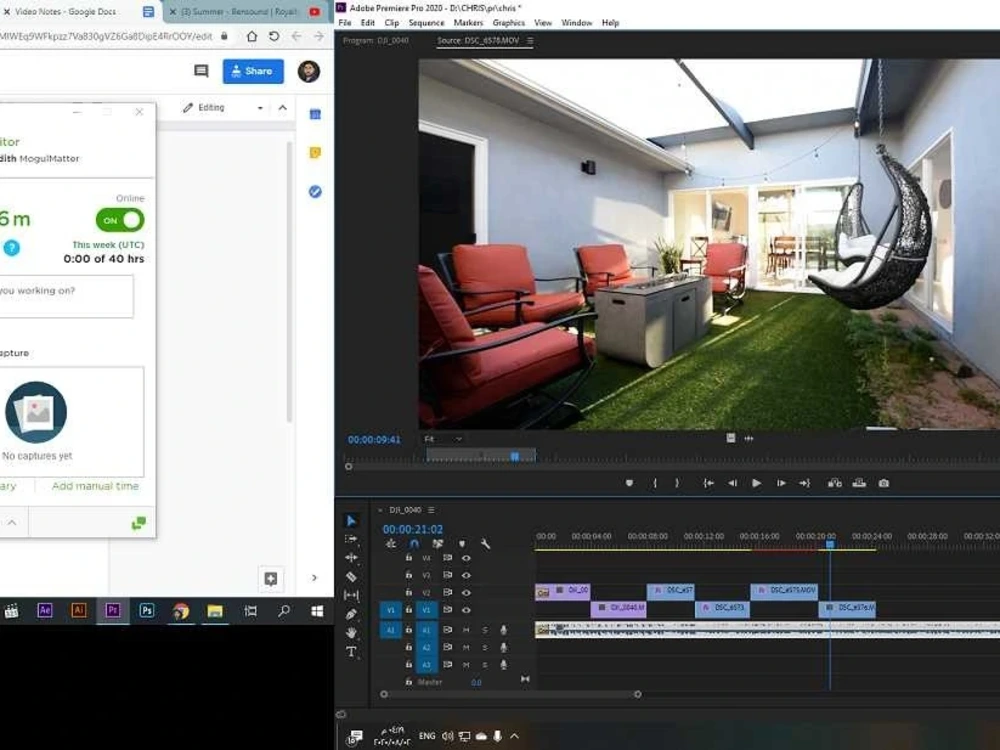The width and height of the screenshot is (1000, 750).
Task: Enable voice-over record on A1
Action: point(503,630)
